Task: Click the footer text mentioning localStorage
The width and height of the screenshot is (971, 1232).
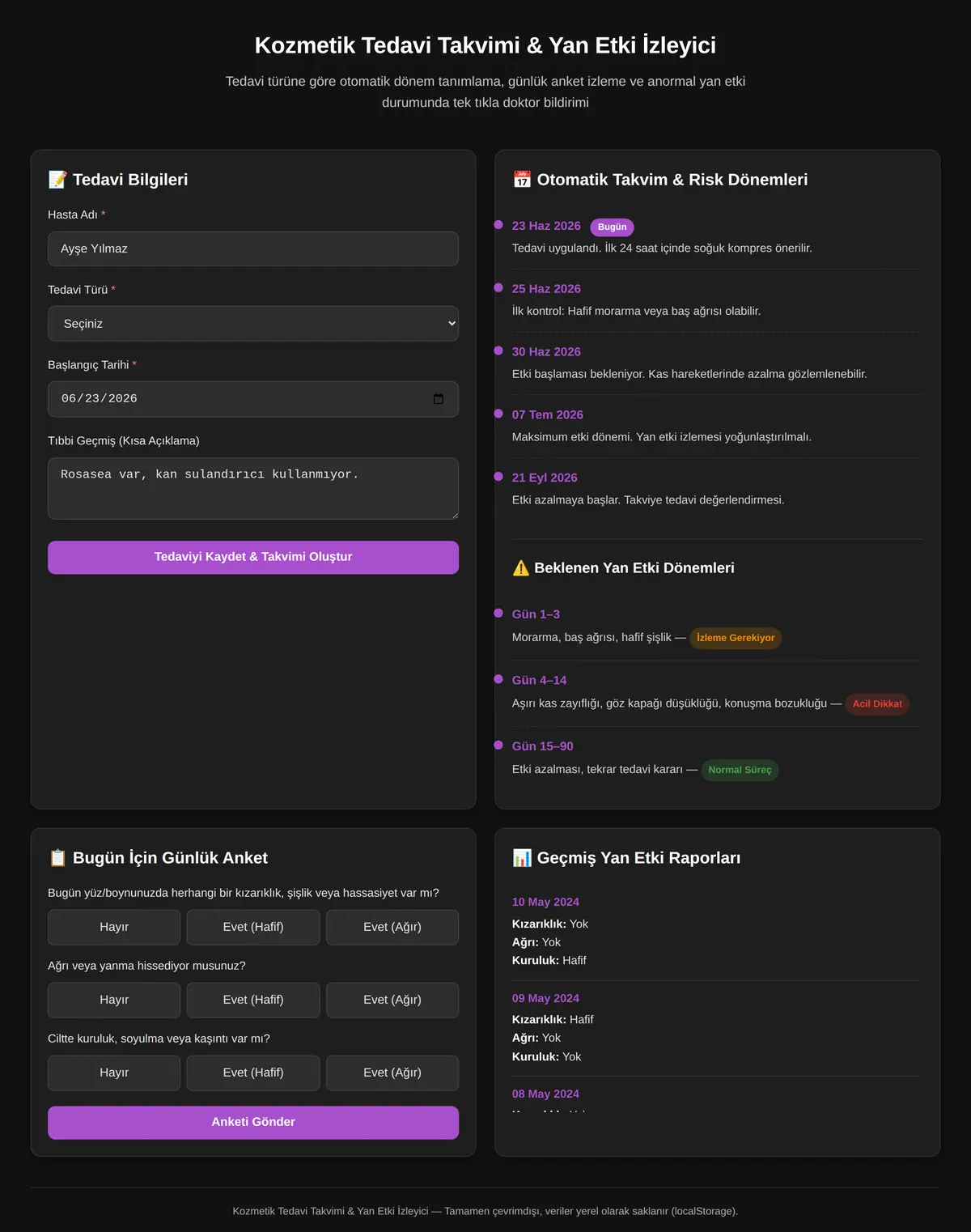Action: [485, 1212]
